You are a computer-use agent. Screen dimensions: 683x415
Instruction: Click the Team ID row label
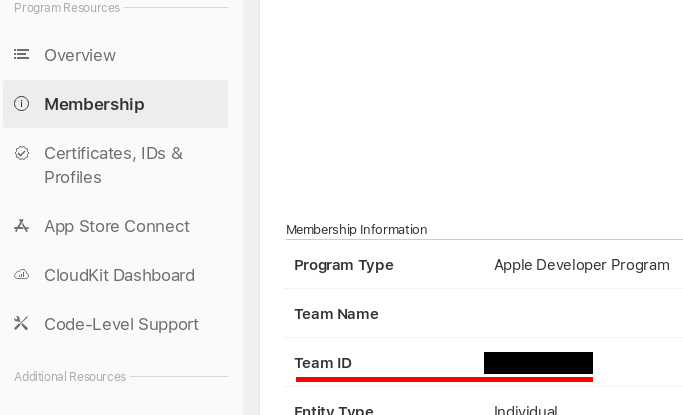click(x=323, y=363)
